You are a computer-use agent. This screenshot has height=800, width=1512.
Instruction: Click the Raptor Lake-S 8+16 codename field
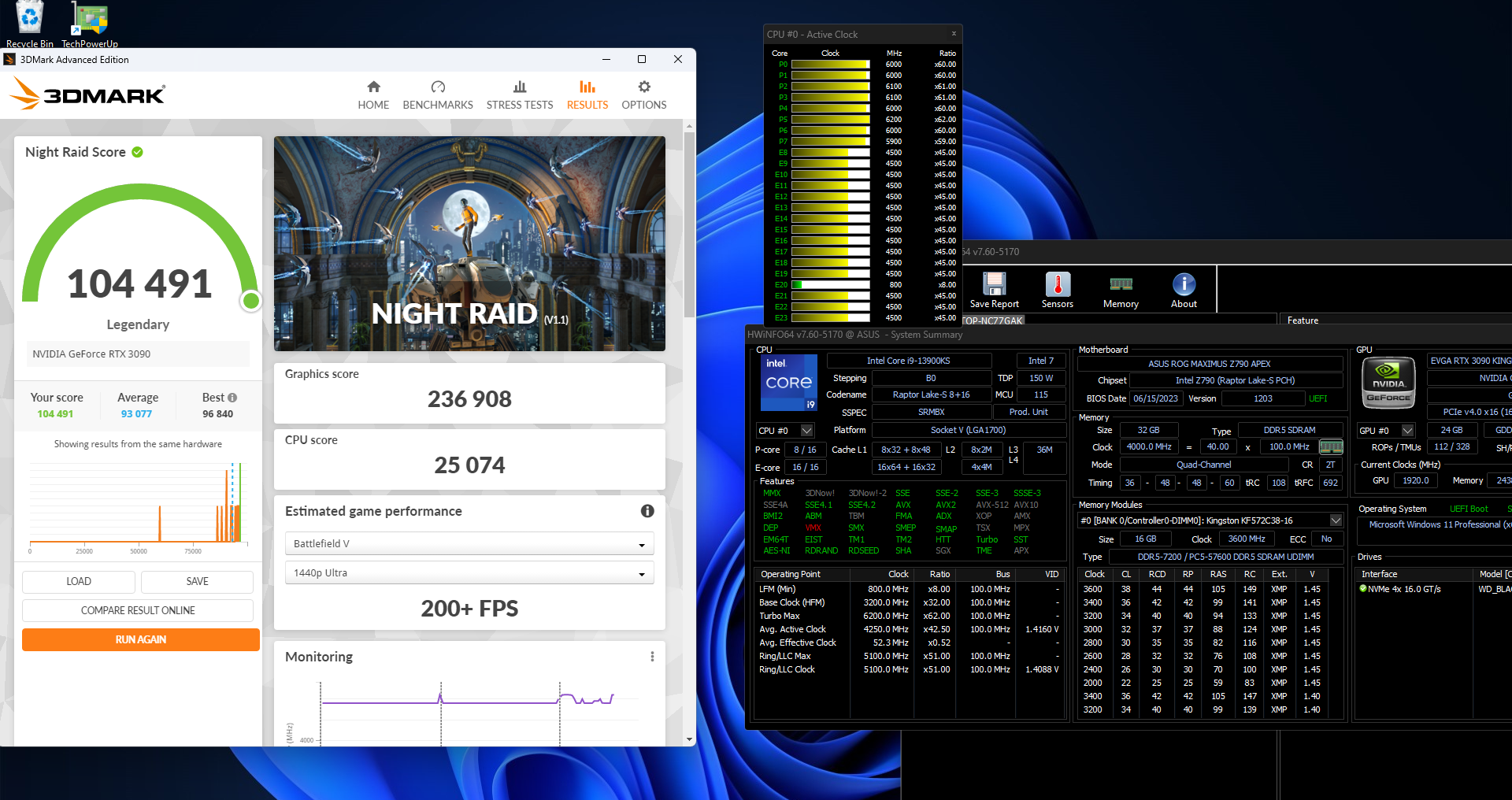pos(931,394)
